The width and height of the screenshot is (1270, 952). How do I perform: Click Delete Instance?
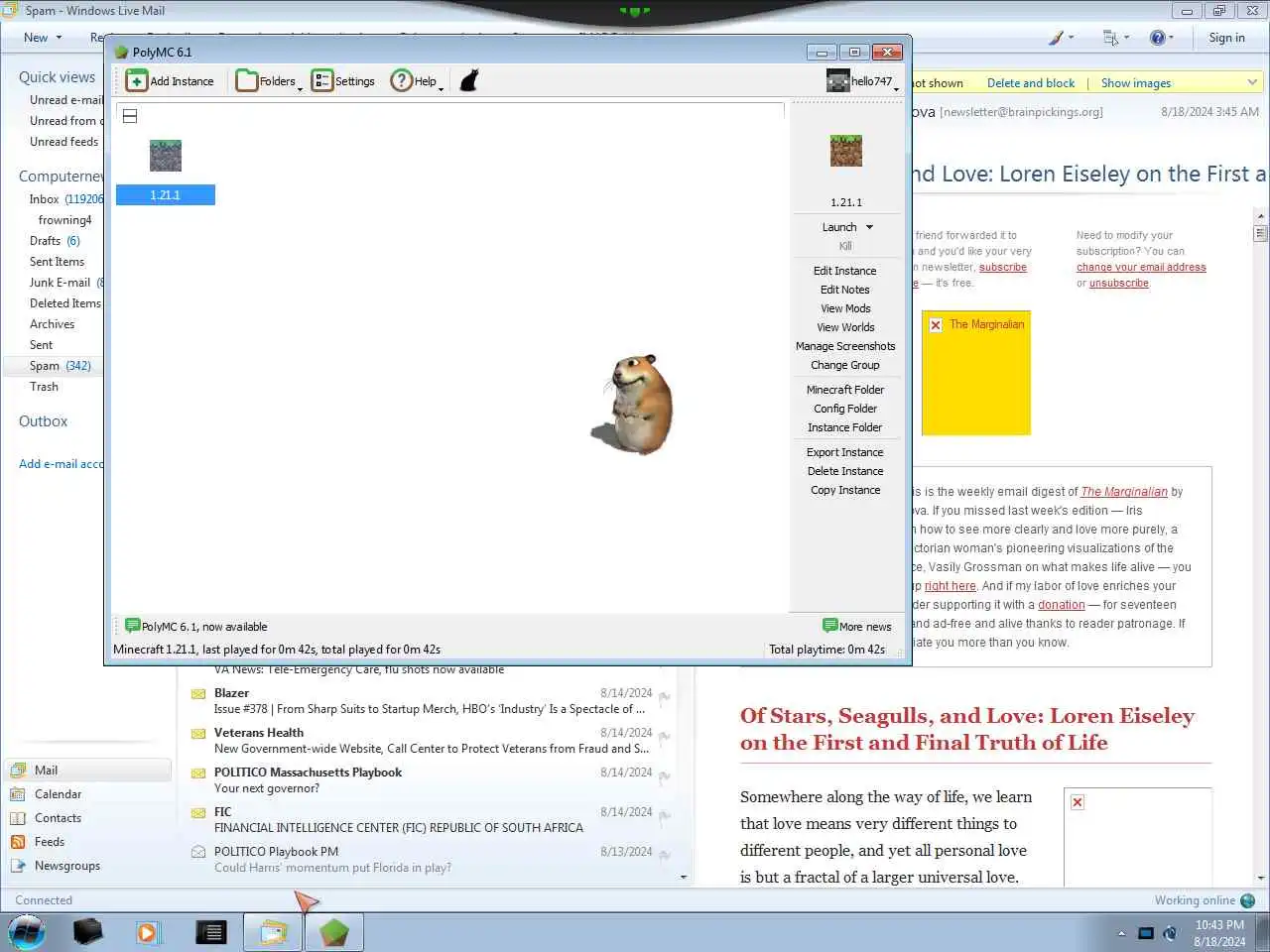tap(845, 471)
